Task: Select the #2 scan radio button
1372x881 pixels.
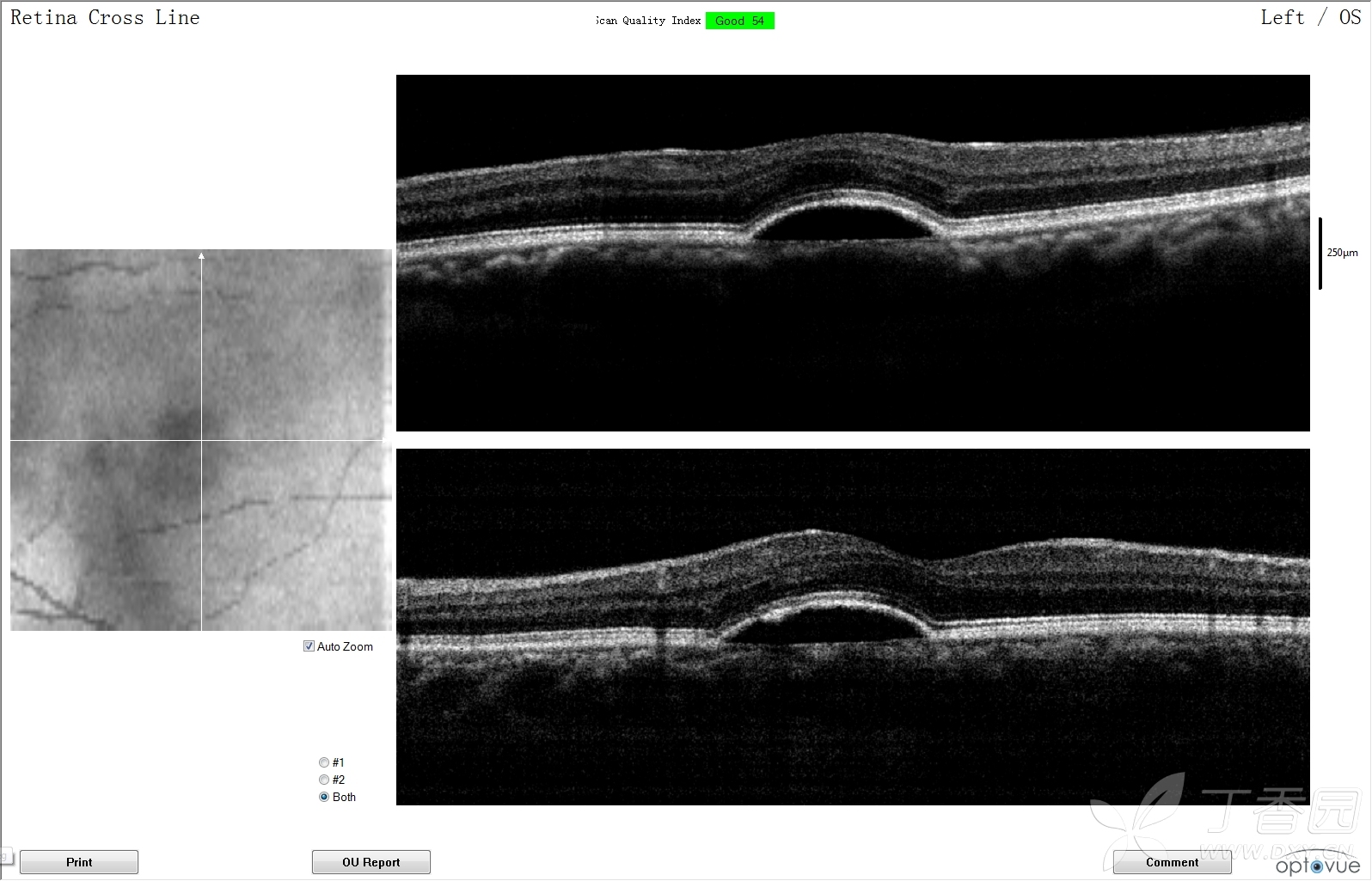Action: click(x=324, y=780)
